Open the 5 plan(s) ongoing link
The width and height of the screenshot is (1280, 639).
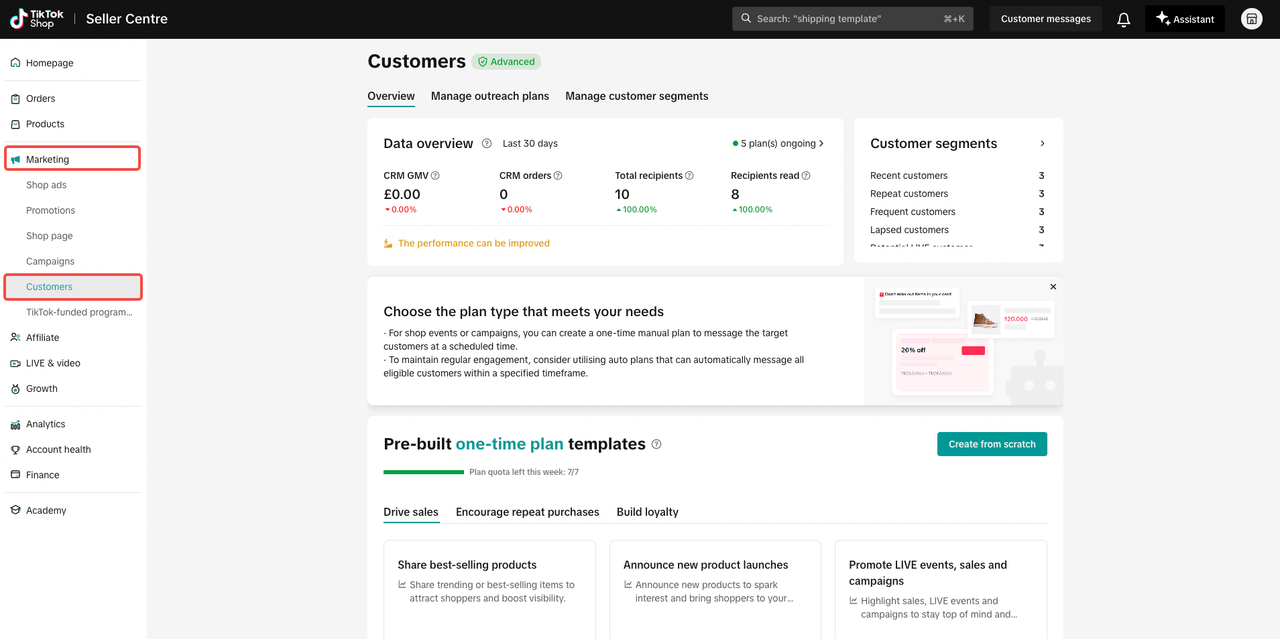click(x=779, y=144)
